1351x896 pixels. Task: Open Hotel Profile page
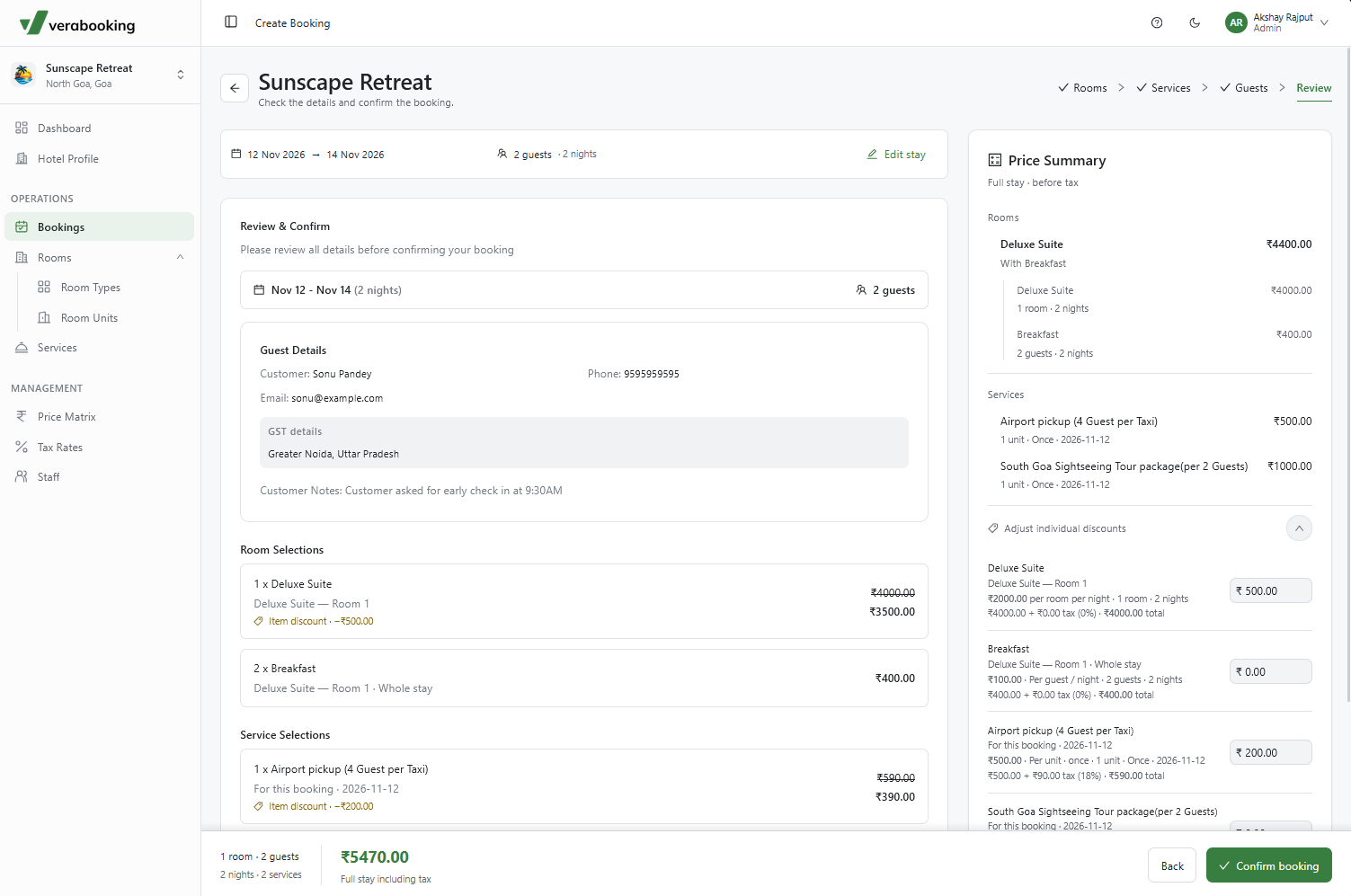[x=100, y=159]
